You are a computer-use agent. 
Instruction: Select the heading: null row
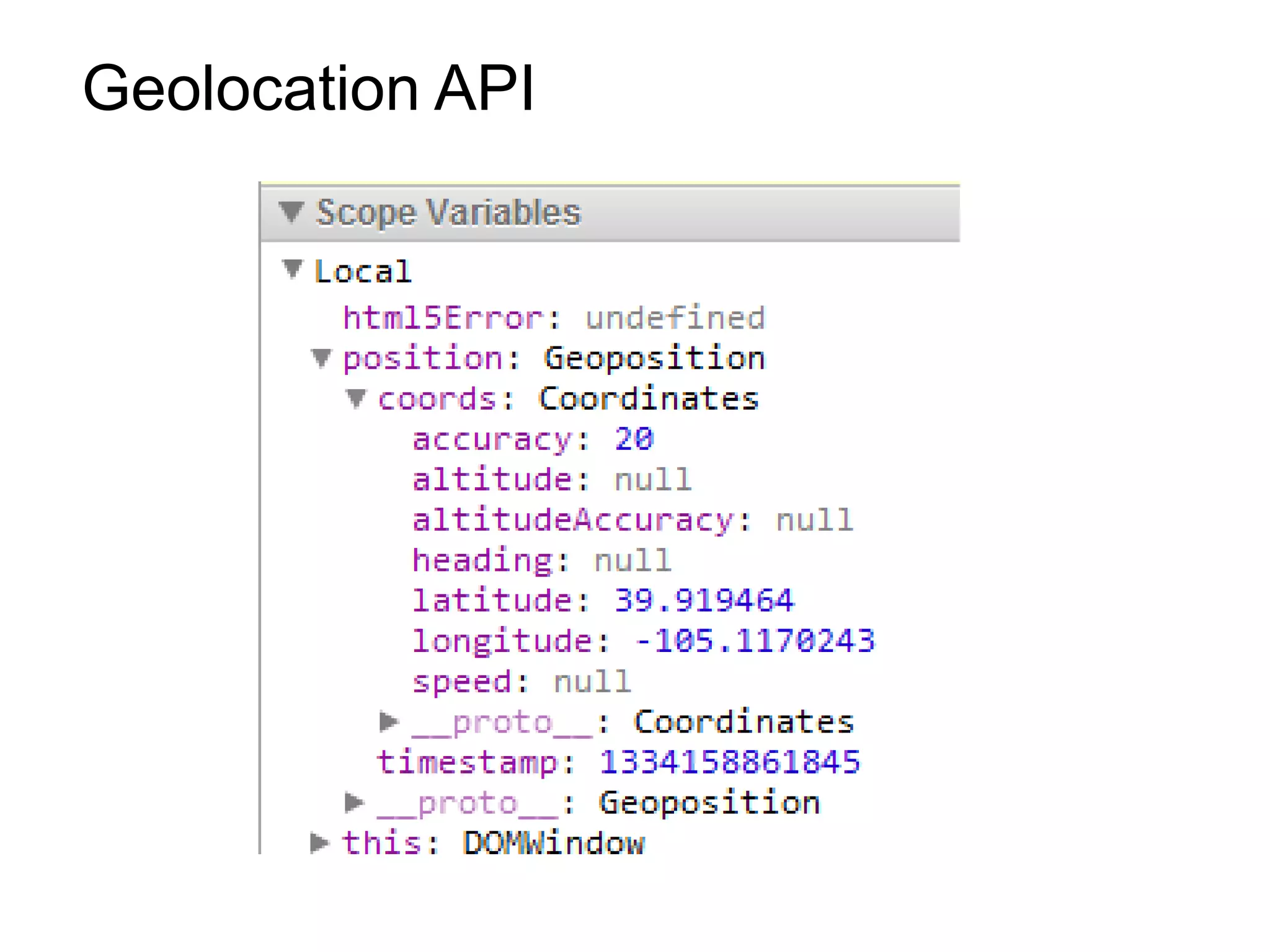pyautogui.click(x=542, y=561)
